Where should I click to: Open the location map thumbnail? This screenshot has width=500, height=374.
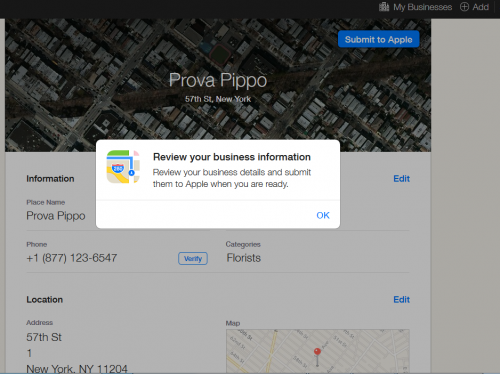318,351
